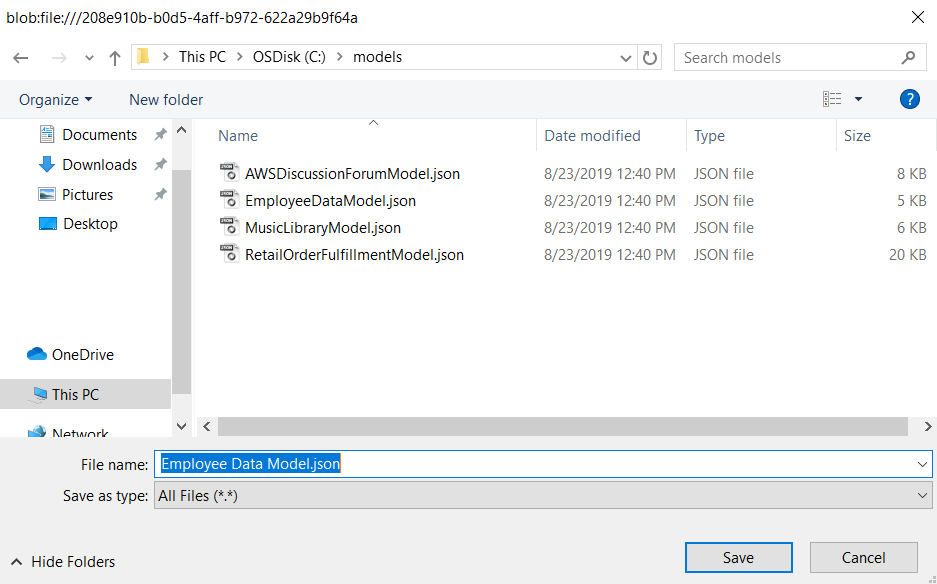This screenshot has height=584, width=937.
Task: Navigate up one folder level
Action: [114, 57]
